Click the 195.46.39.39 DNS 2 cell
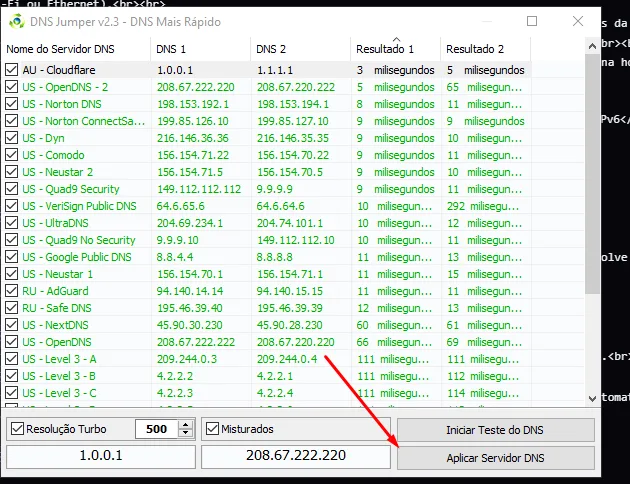Viewport: 630px width, 484px height. coord(290,308)
